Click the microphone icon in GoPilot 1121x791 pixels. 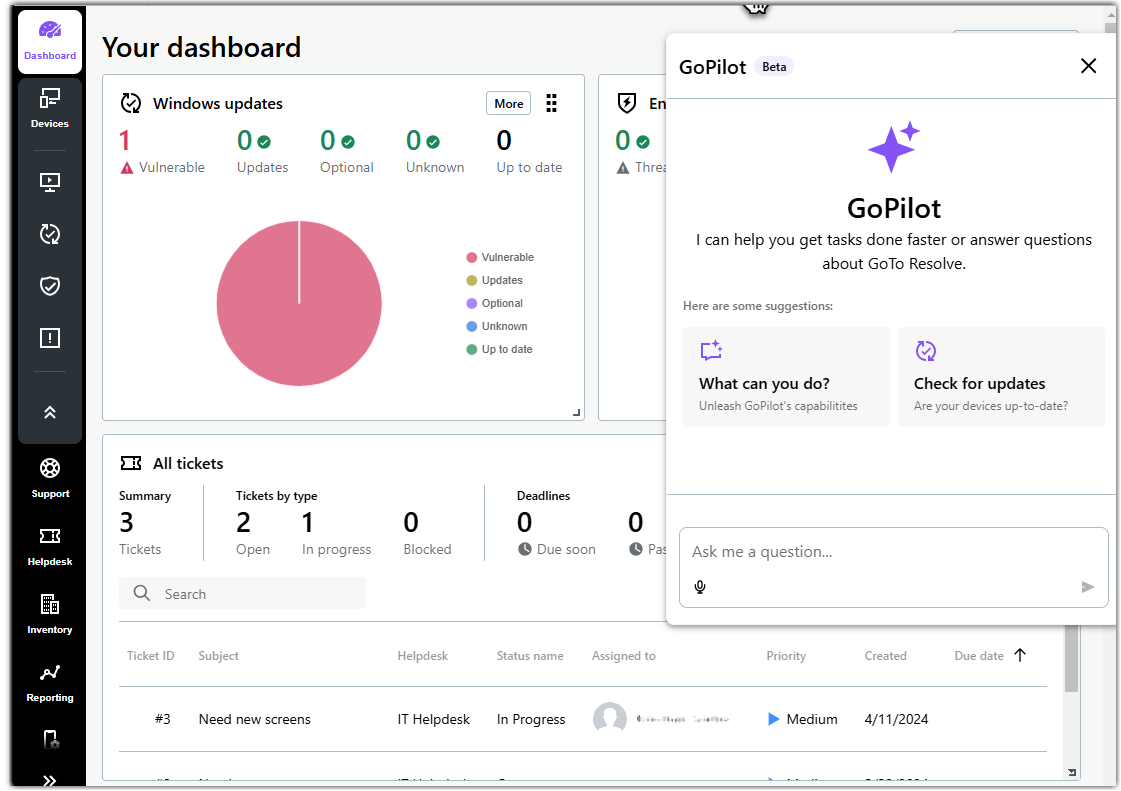(700, 587)
